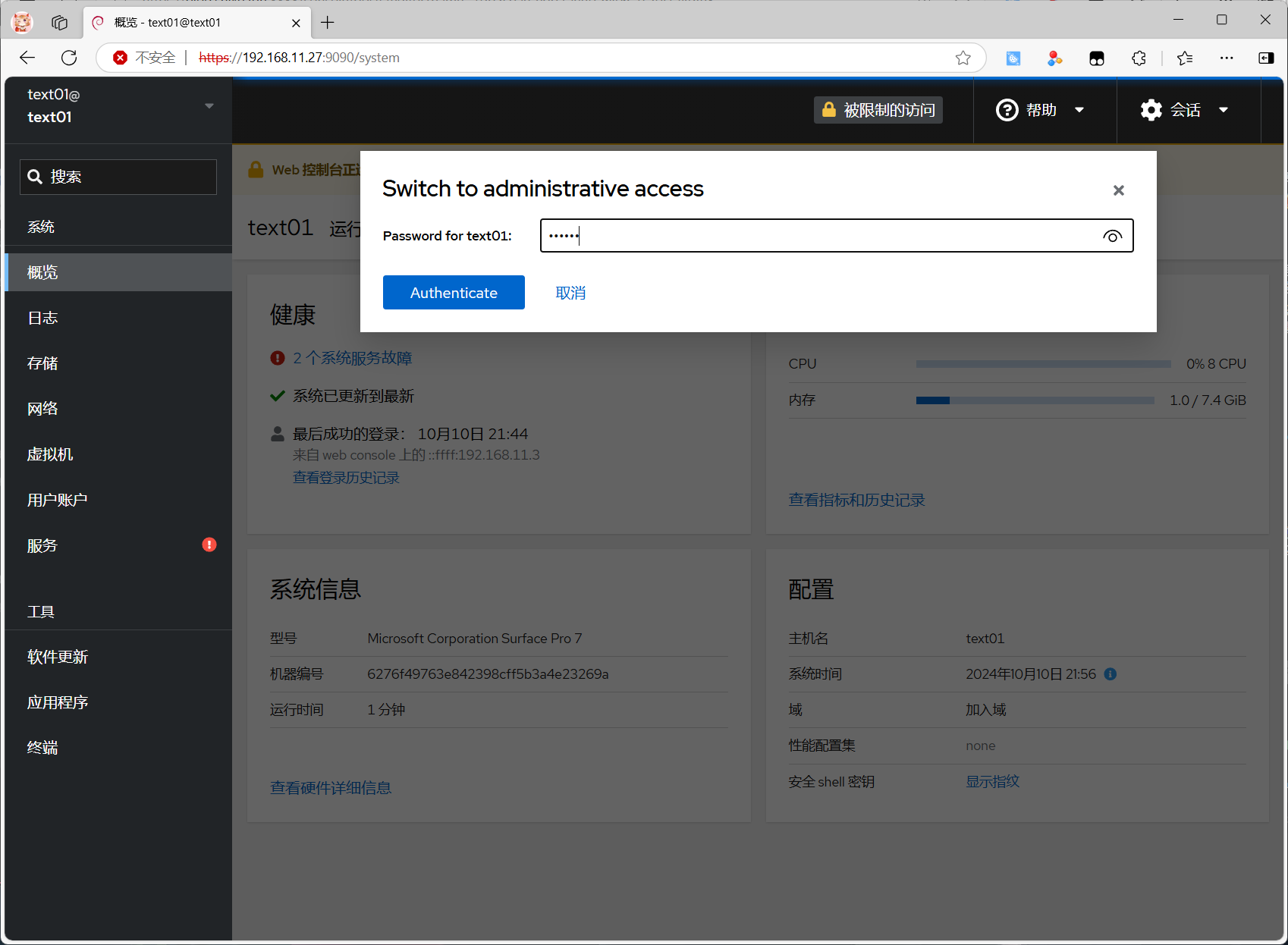
Task: Click the 不安全 security warning icon
Action: pyautogui.click(x=120, y=58)
